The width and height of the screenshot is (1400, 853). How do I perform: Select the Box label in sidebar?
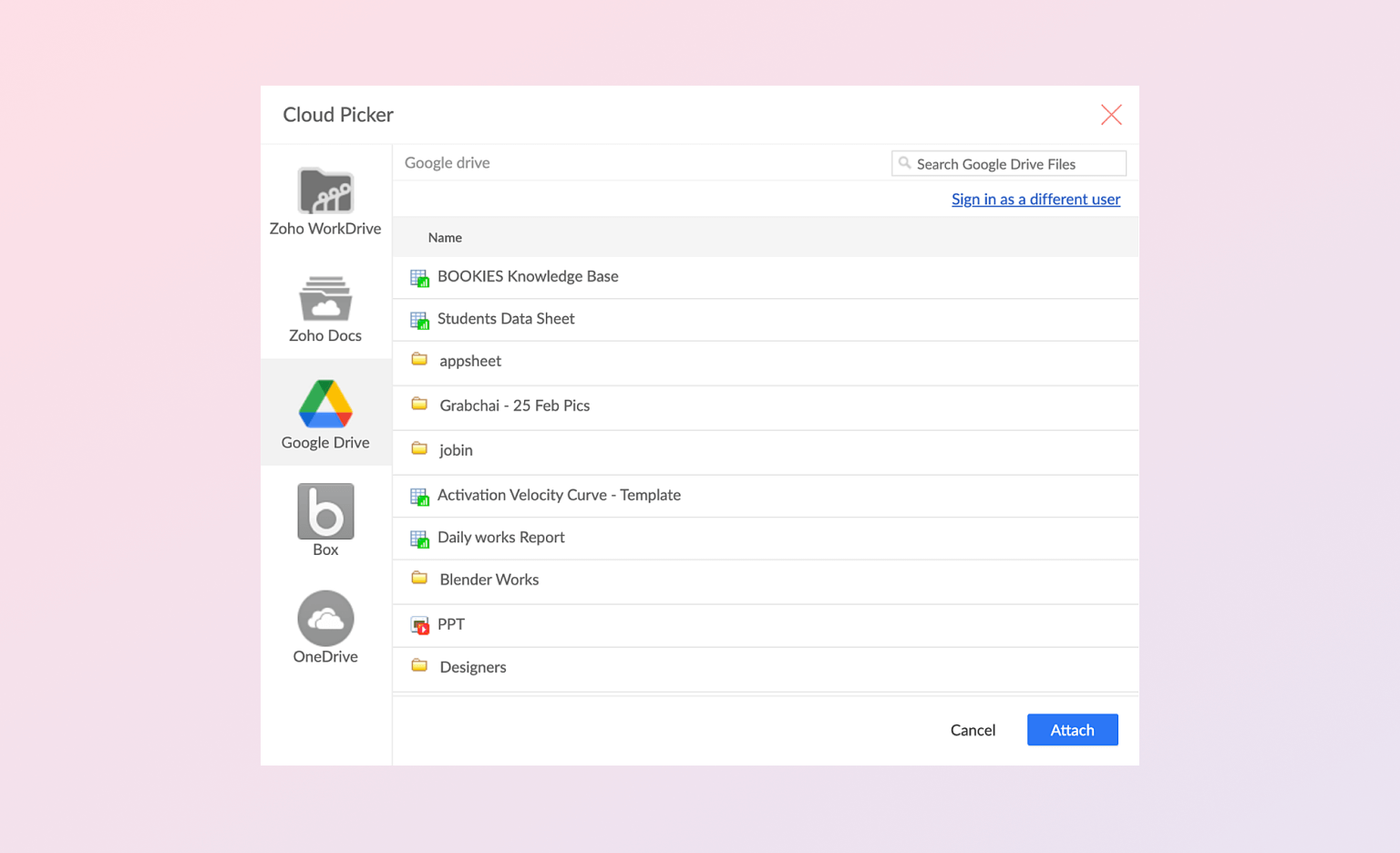[x=325, y=550]
